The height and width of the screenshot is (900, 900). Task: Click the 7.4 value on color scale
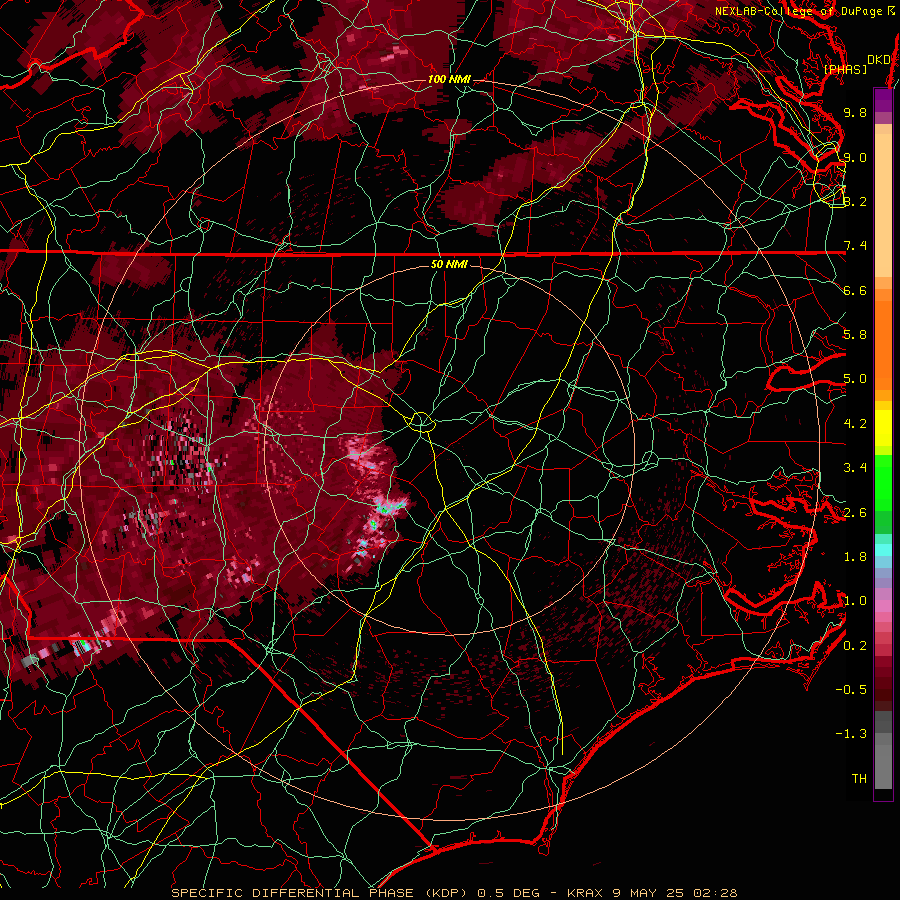coord(855,246)
